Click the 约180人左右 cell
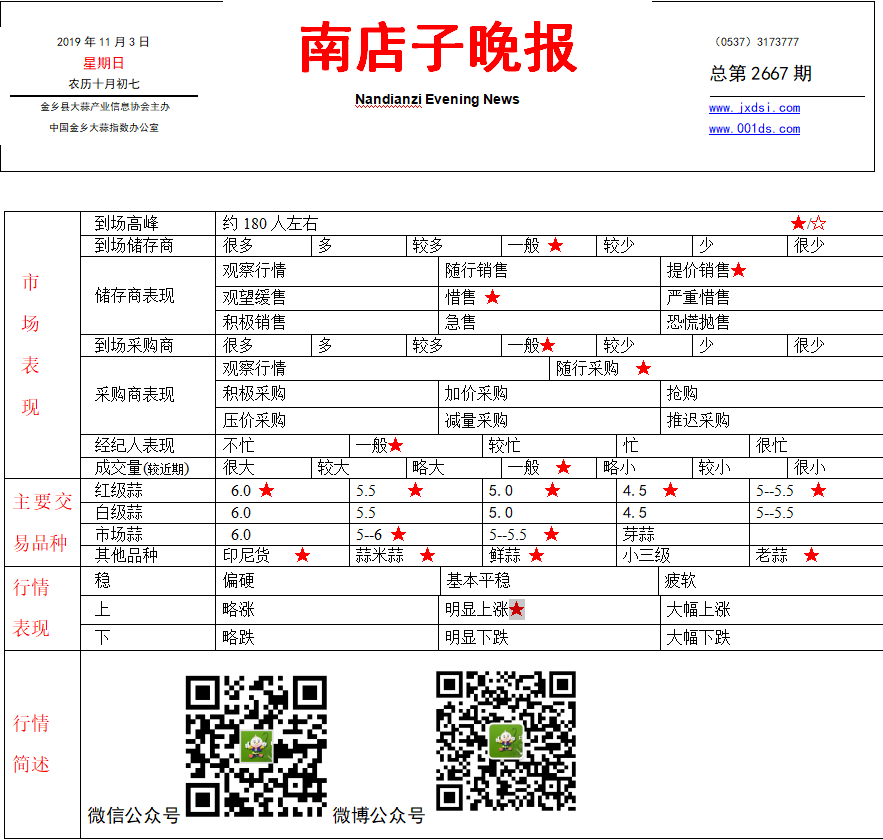Image resolution: width=883 pixels, height=840 pixels. tap(549, 224)
